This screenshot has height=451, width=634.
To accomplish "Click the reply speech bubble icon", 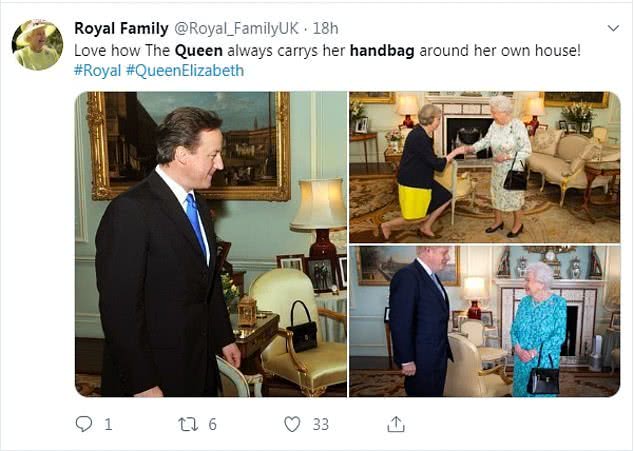I will click(x=84, y=424).
